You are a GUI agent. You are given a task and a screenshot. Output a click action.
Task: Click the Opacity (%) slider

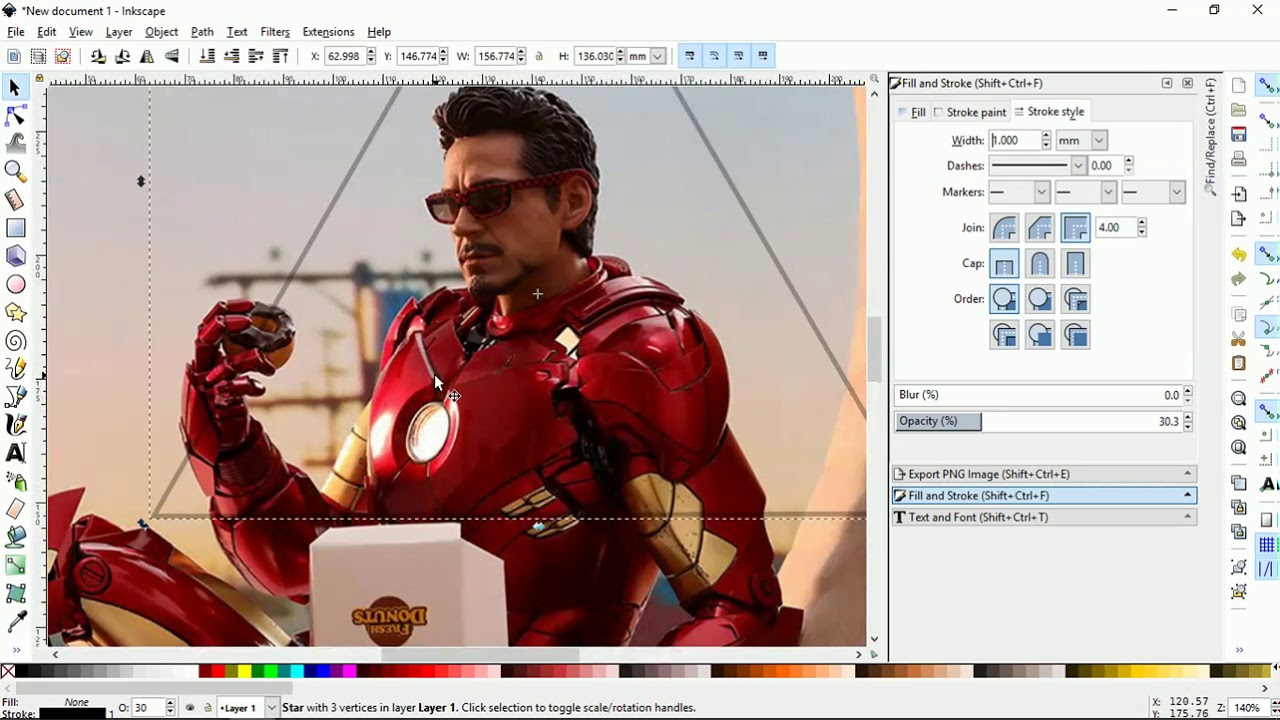1037,422
